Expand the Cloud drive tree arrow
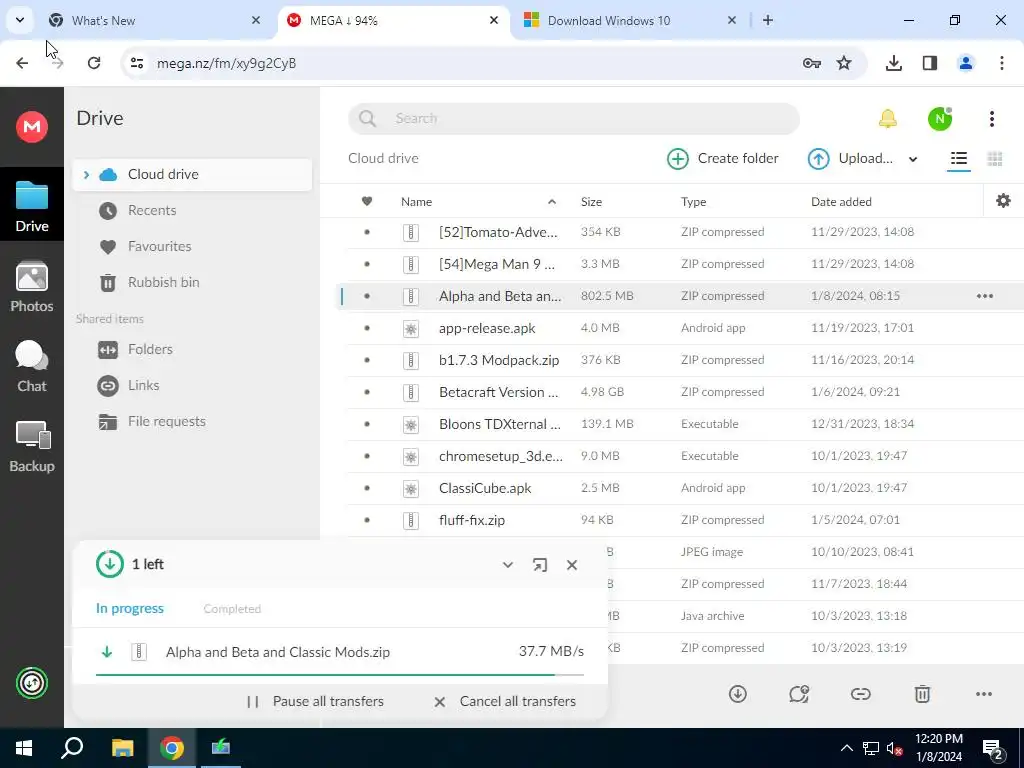Screen dimensions: 1024x768 coord(86,174)
